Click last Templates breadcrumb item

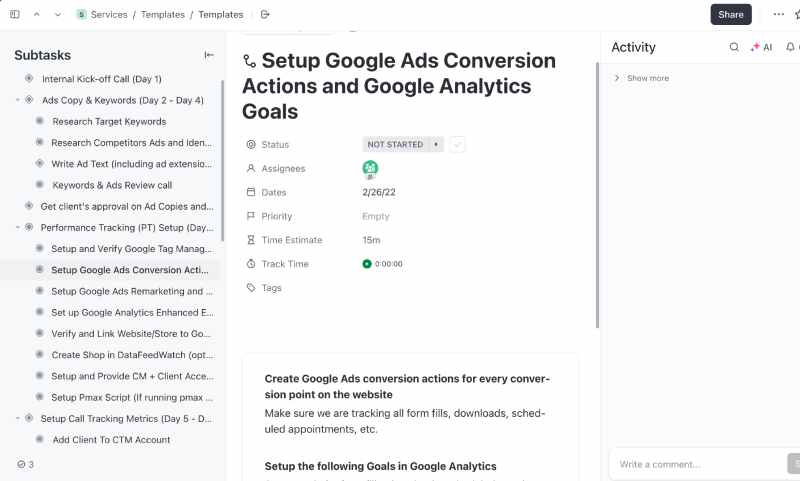220,14
